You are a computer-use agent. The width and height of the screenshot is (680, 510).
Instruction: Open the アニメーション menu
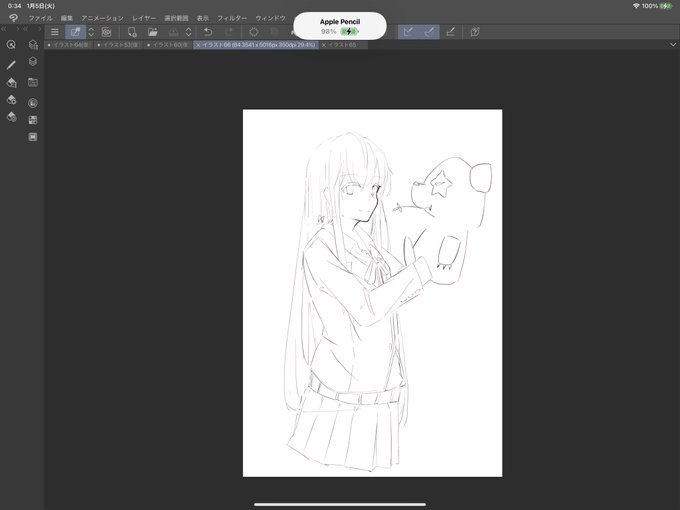point(102,18)
